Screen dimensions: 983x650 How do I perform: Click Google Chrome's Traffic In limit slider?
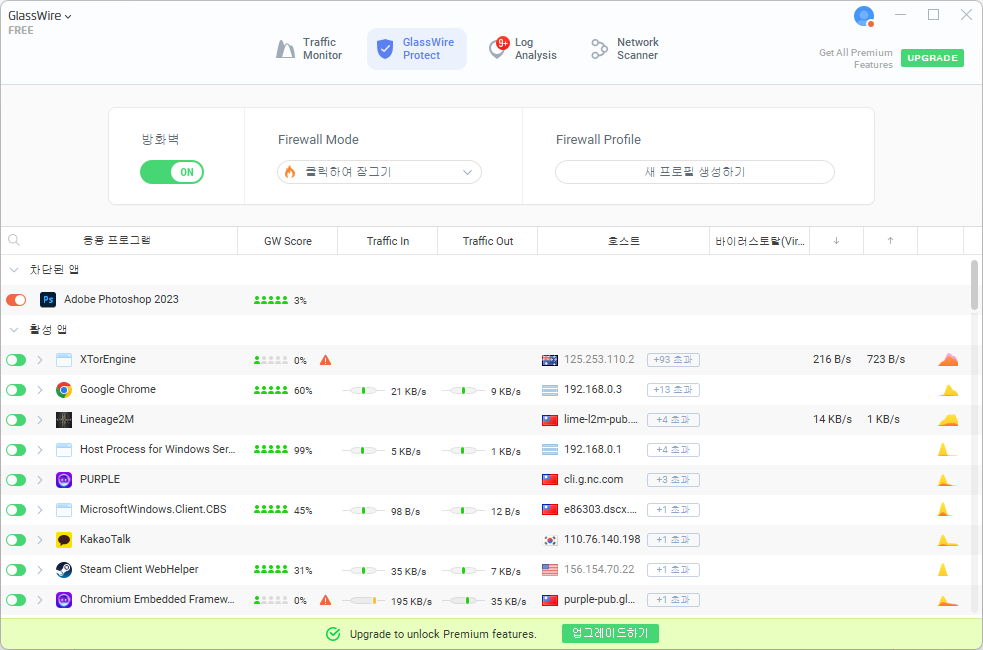pos(364,391)
